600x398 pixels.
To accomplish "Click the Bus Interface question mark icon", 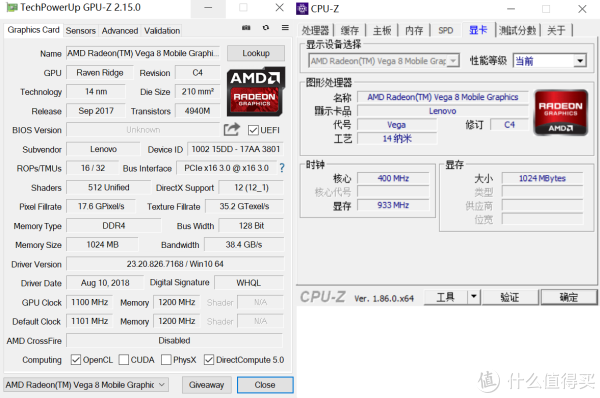I will 282,168.
